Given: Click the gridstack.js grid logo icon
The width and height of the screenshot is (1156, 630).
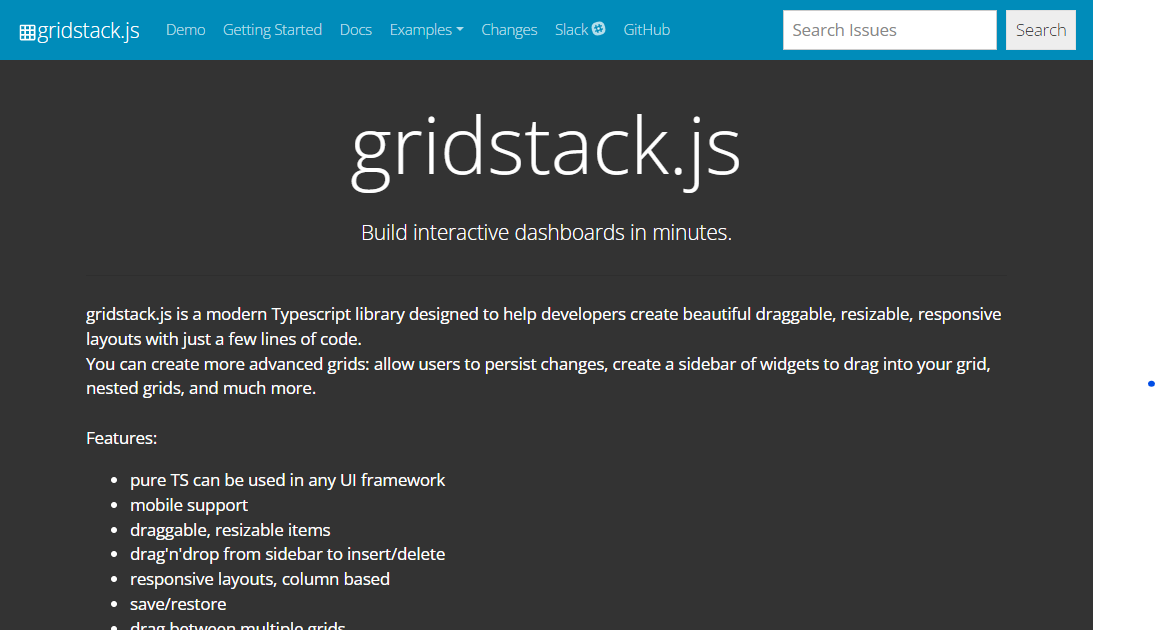Looking at the screenshot, I should (x=27, y=33).
